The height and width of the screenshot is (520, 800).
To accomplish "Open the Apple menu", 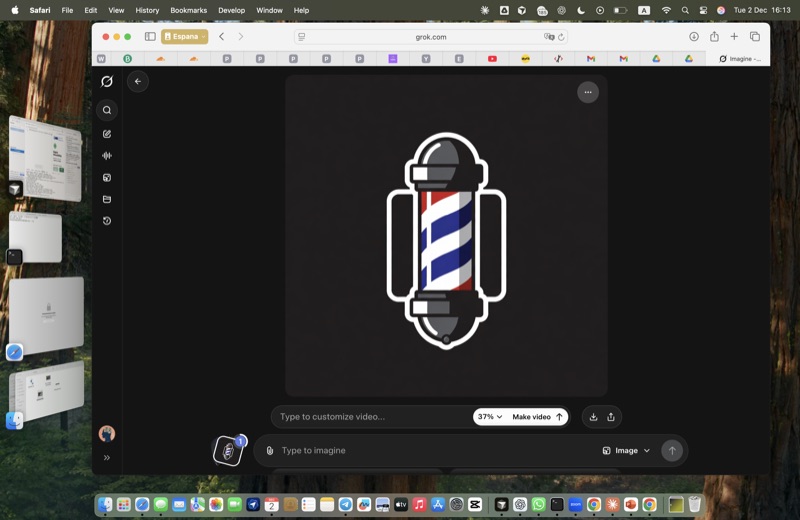I will pos(15,10).
